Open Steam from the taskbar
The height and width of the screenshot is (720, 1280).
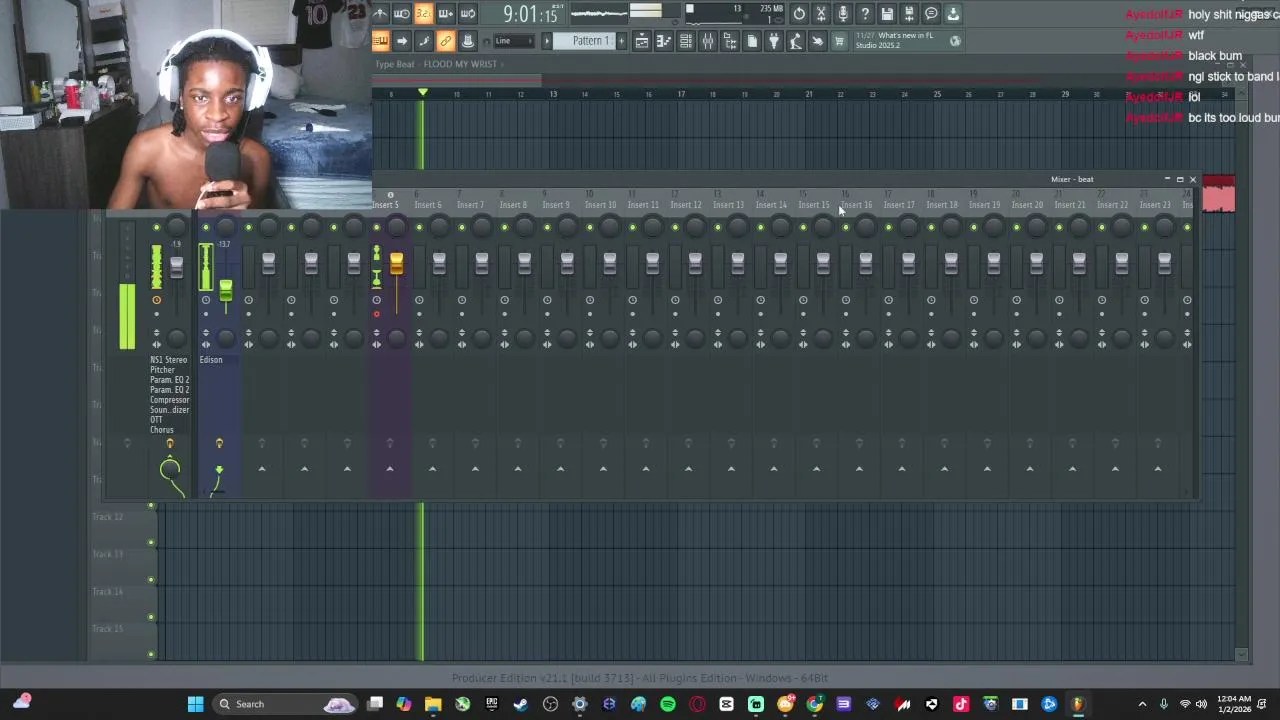(x=521, y=704)
